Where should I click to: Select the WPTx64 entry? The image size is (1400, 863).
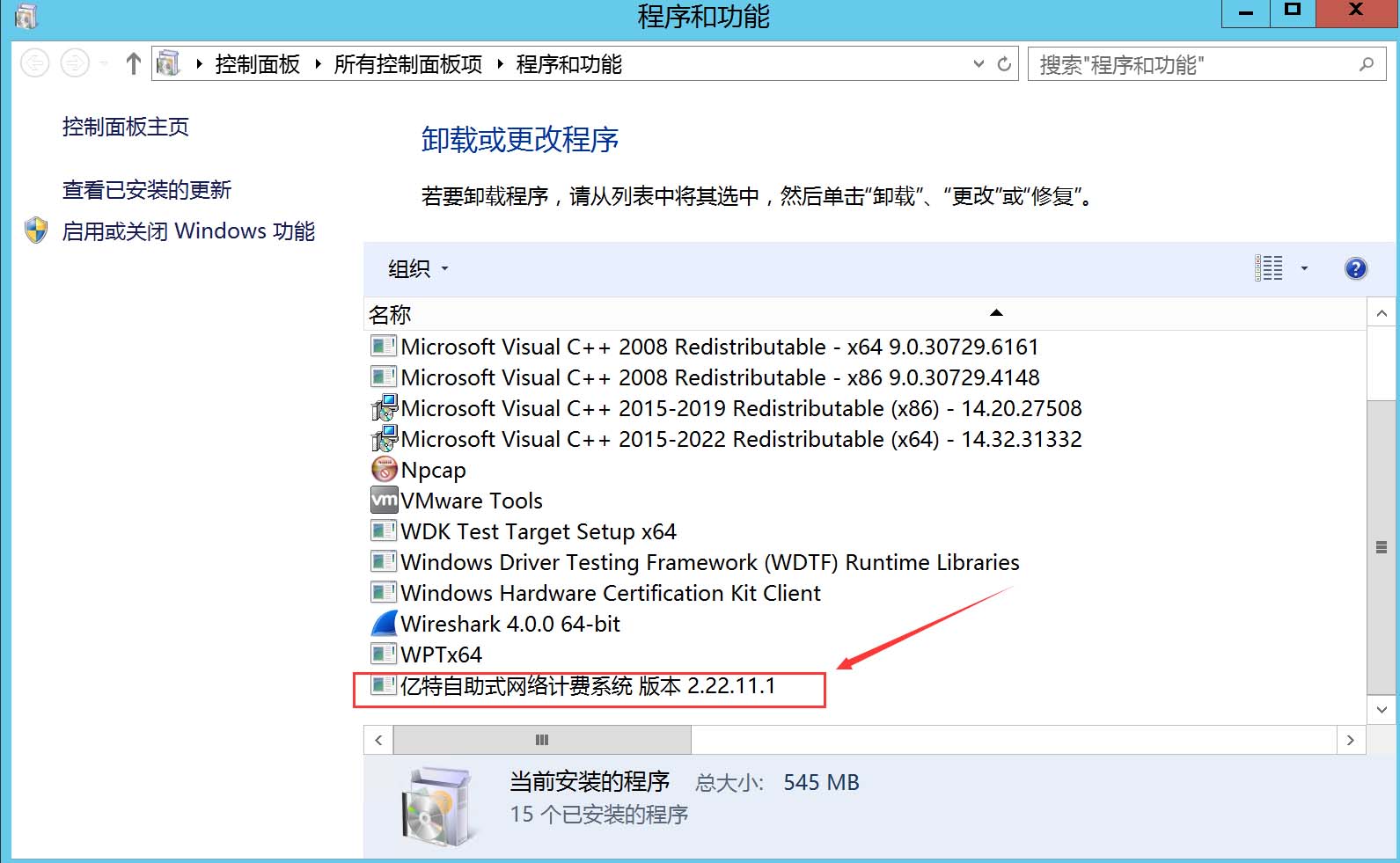tap(427, 655)
